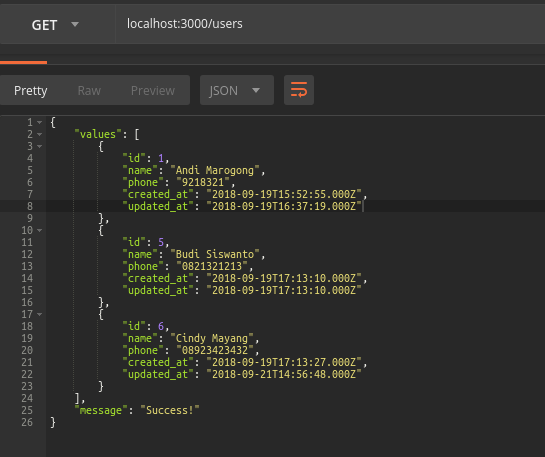This screenshot has width=545, height=457.
Task: Click the "Andi Marogong" name value
Action: (215, 170)
